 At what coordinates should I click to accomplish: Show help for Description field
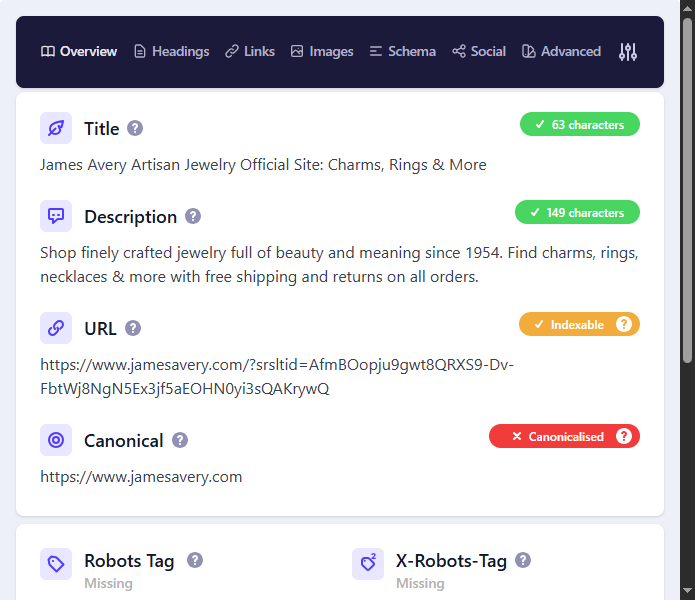coord(193,216)
